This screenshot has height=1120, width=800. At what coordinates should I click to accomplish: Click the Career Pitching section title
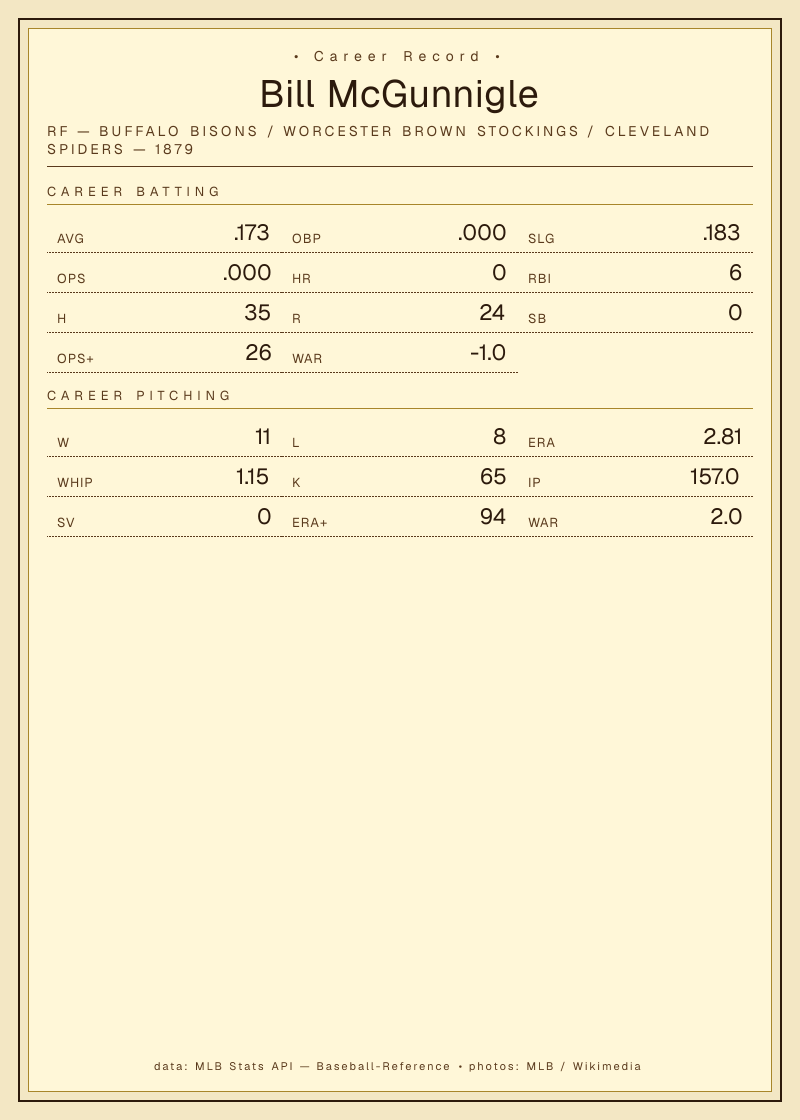pyautogui.click(x=139, y=395)
